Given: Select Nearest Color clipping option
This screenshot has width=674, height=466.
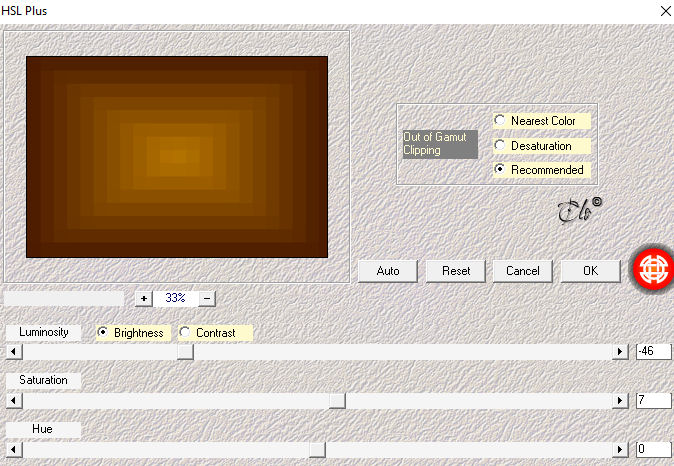Looking at the screenshot, I should (x=499, y=120).
